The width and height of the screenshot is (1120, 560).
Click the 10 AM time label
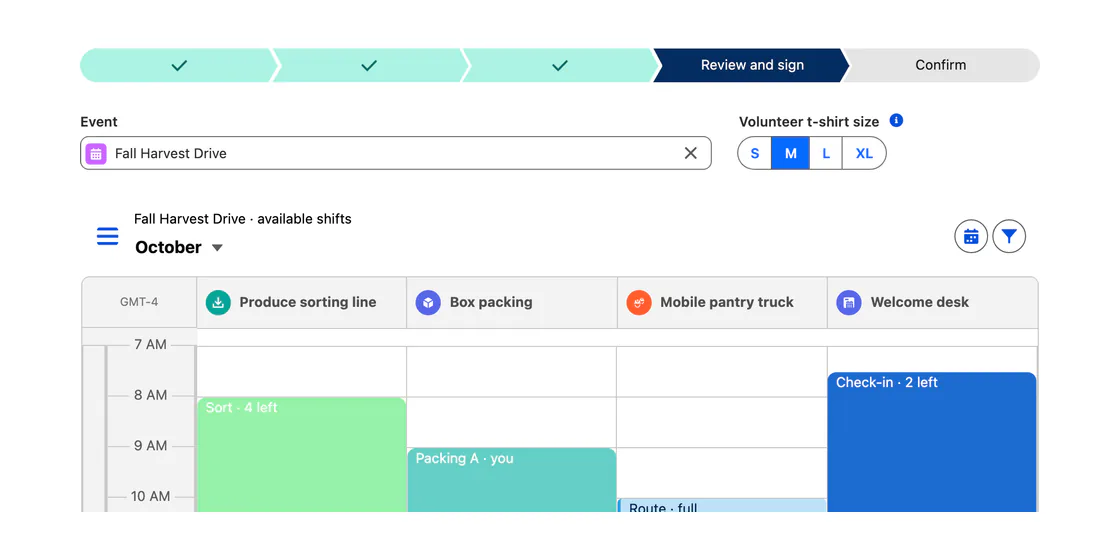tap(149, 496)
